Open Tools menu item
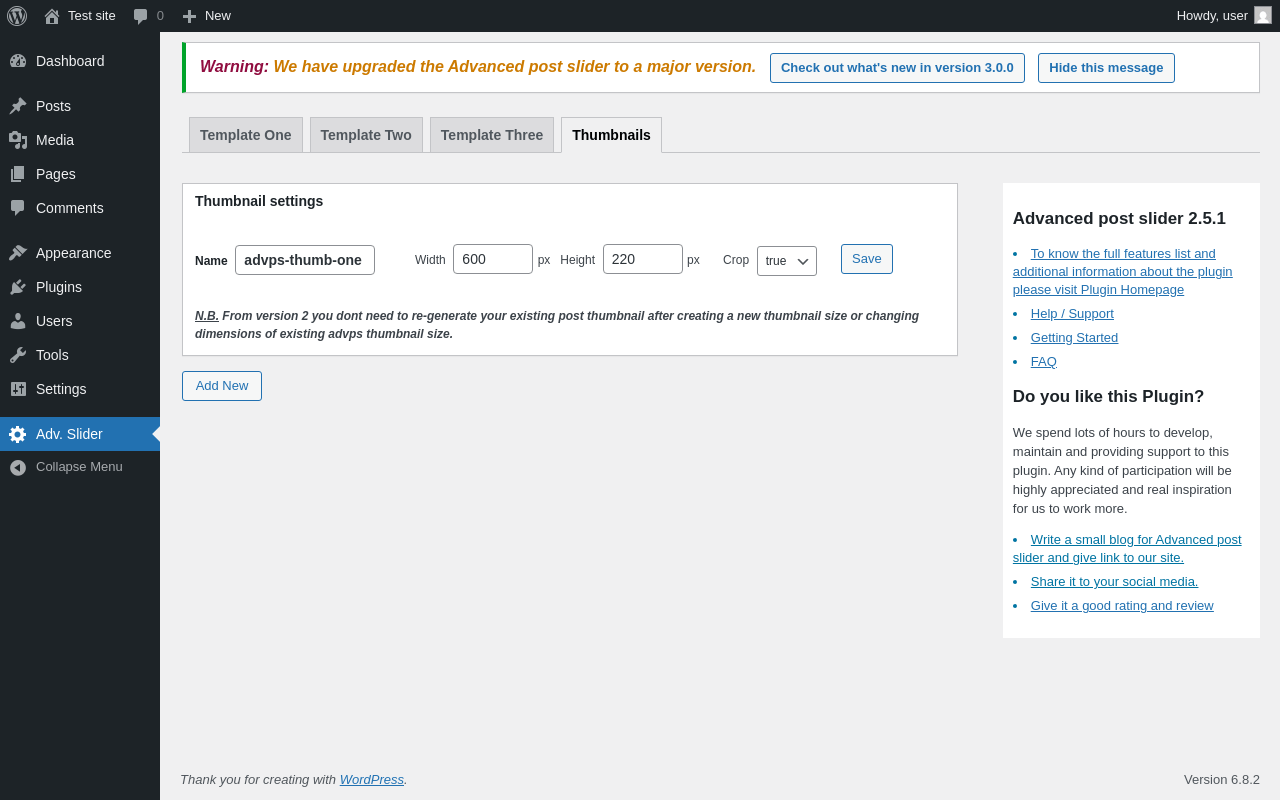This screenshot has height=800, width=1280. point(80,355)
